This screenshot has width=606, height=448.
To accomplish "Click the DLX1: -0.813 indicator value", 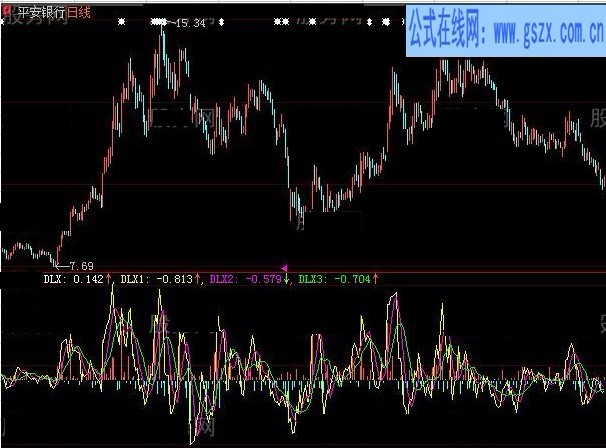I will tap(157, 279).
